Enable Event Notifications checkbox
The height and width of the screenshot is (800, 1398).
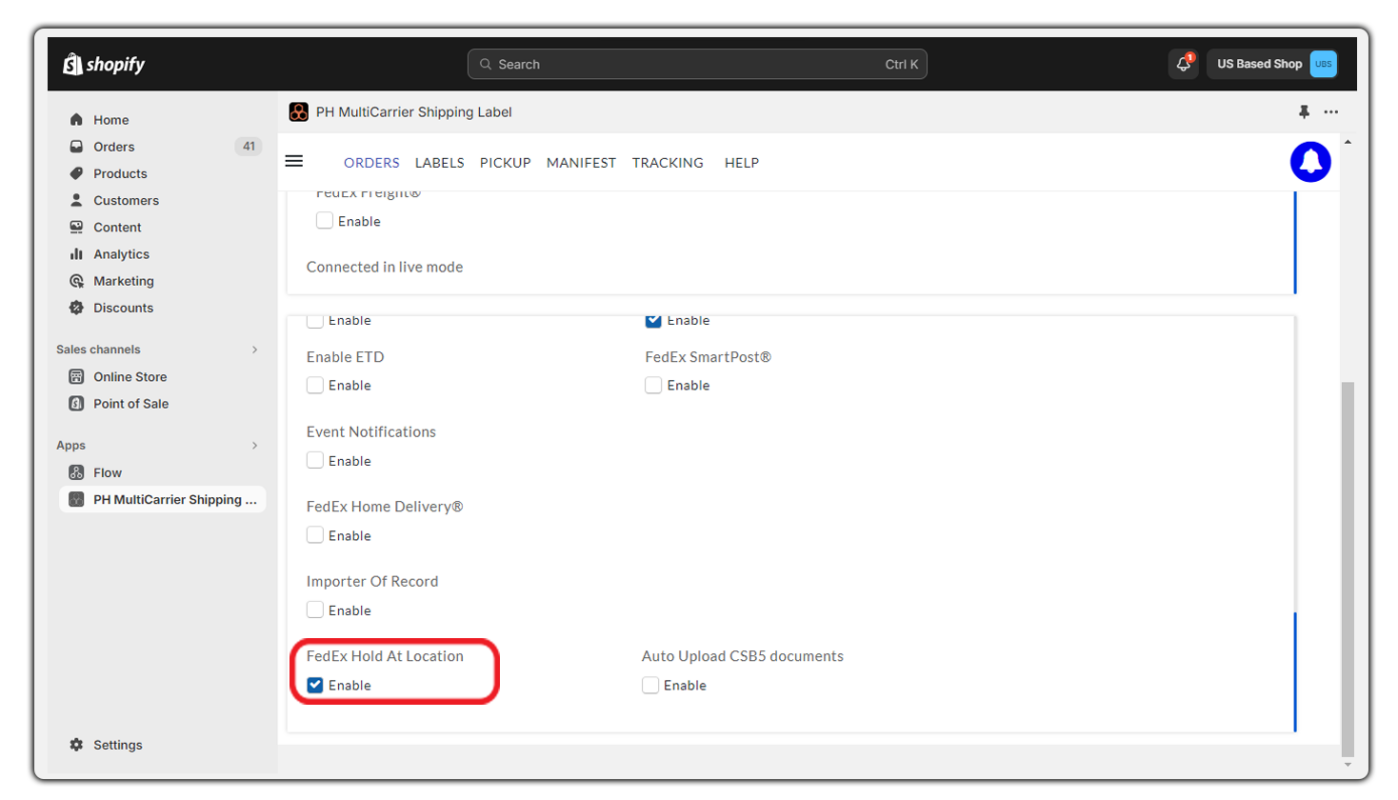point(315,461)
